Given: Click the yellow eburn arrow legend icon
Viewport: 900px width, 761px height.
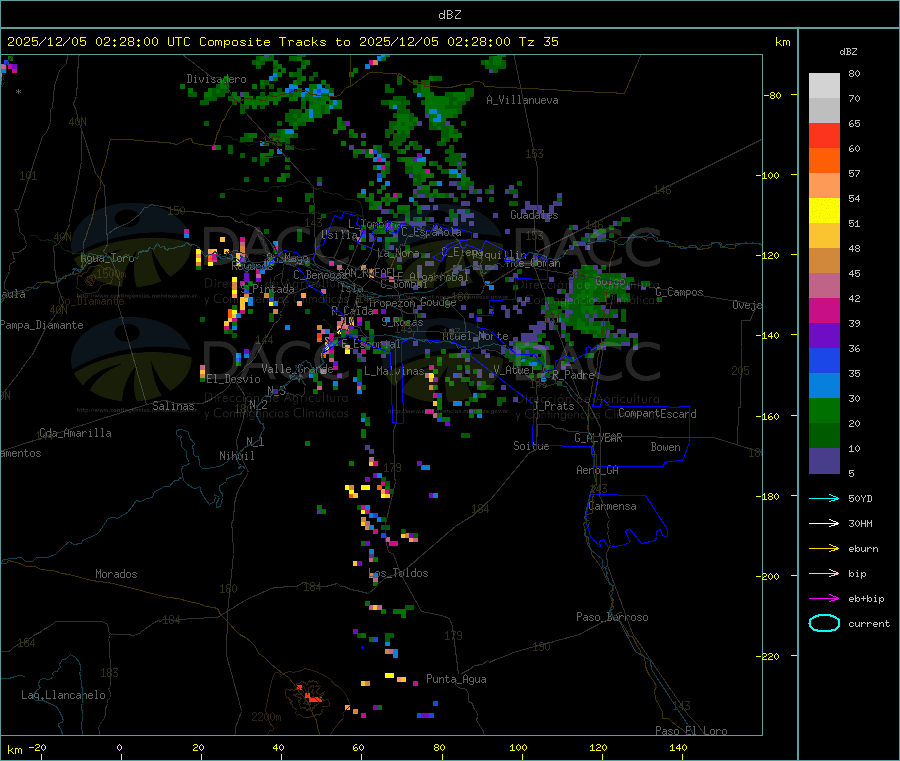Looking at the screenshot, I should 824,549.
